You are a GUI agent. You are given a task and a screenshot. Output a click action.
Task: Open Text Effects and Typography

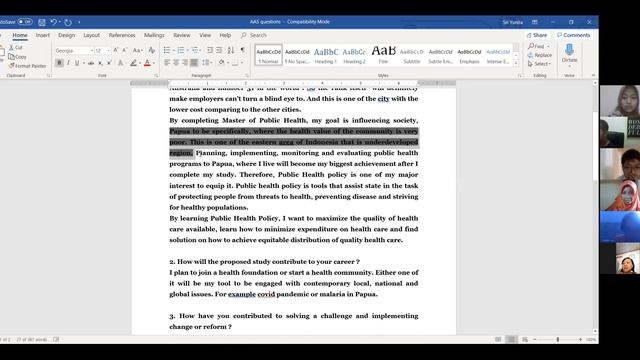coord(121,63)
